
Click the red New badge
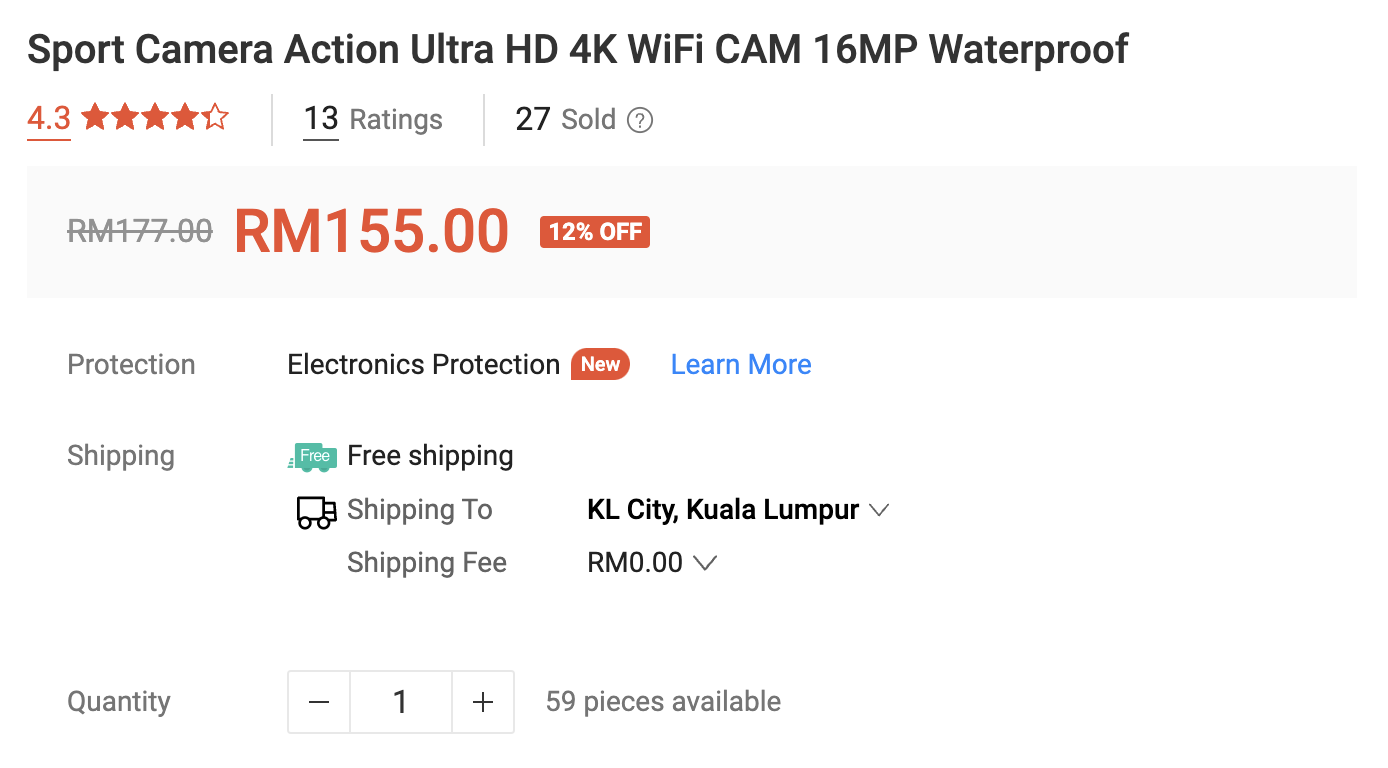tap(600, 365)
